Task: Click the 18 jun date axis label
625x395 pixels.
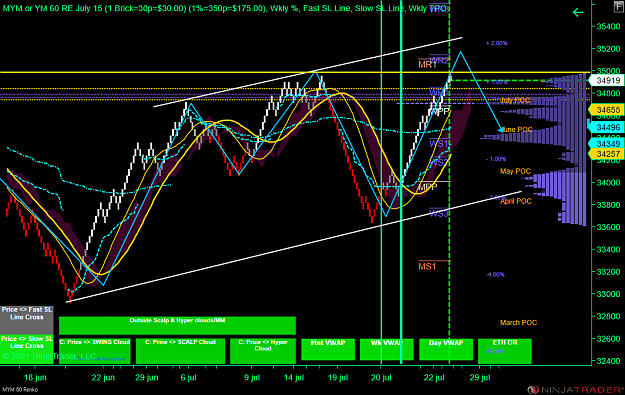Action: point(35,377)
